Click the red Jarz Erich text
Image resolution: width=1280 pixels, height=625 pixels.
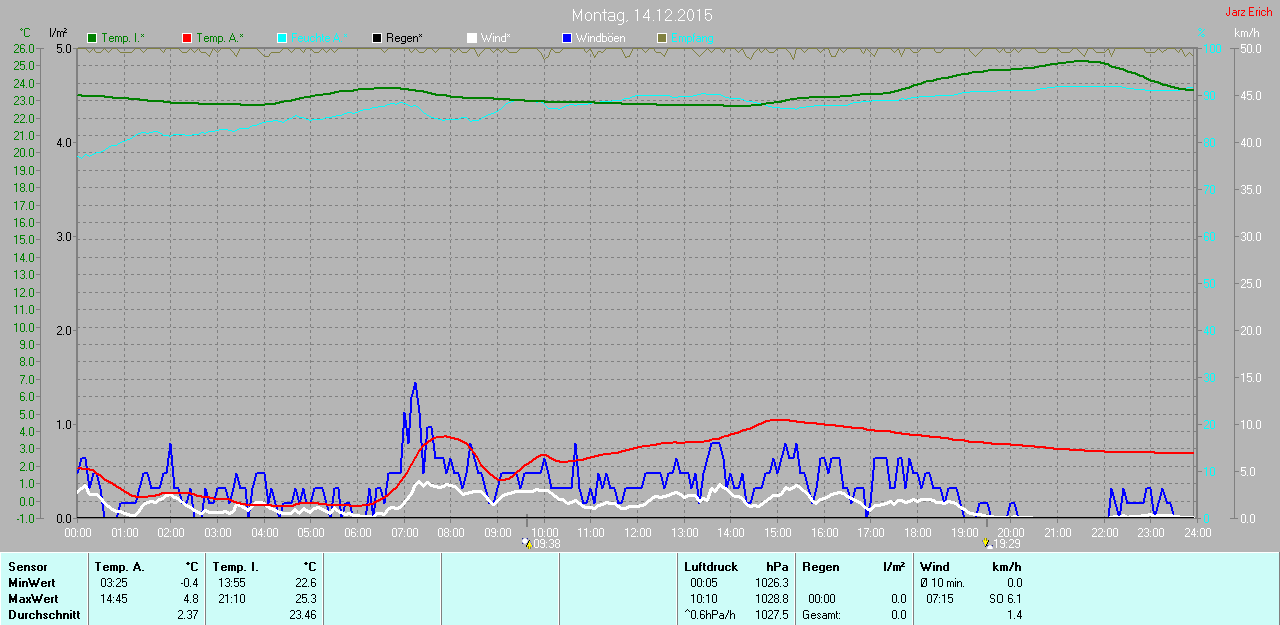point(1248,12)
